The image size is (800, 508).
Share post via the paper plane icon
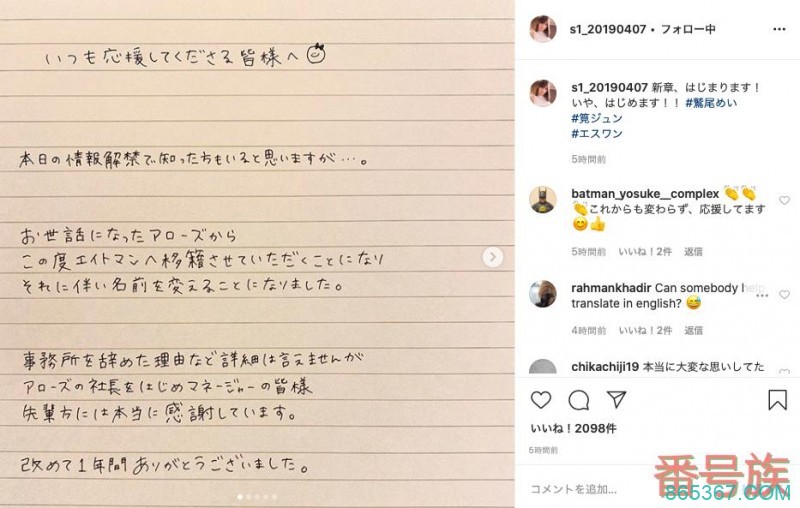616,399
